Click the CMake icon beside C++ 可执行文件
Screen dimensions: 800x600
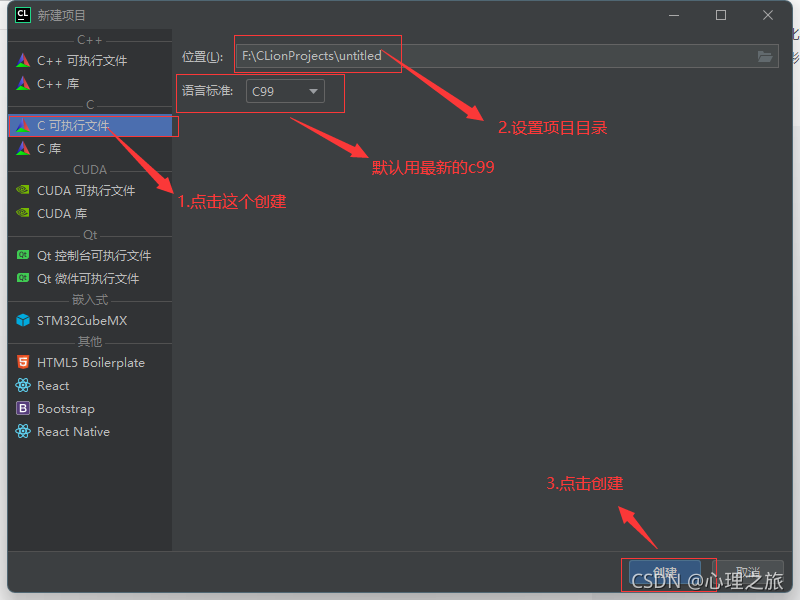23,60
